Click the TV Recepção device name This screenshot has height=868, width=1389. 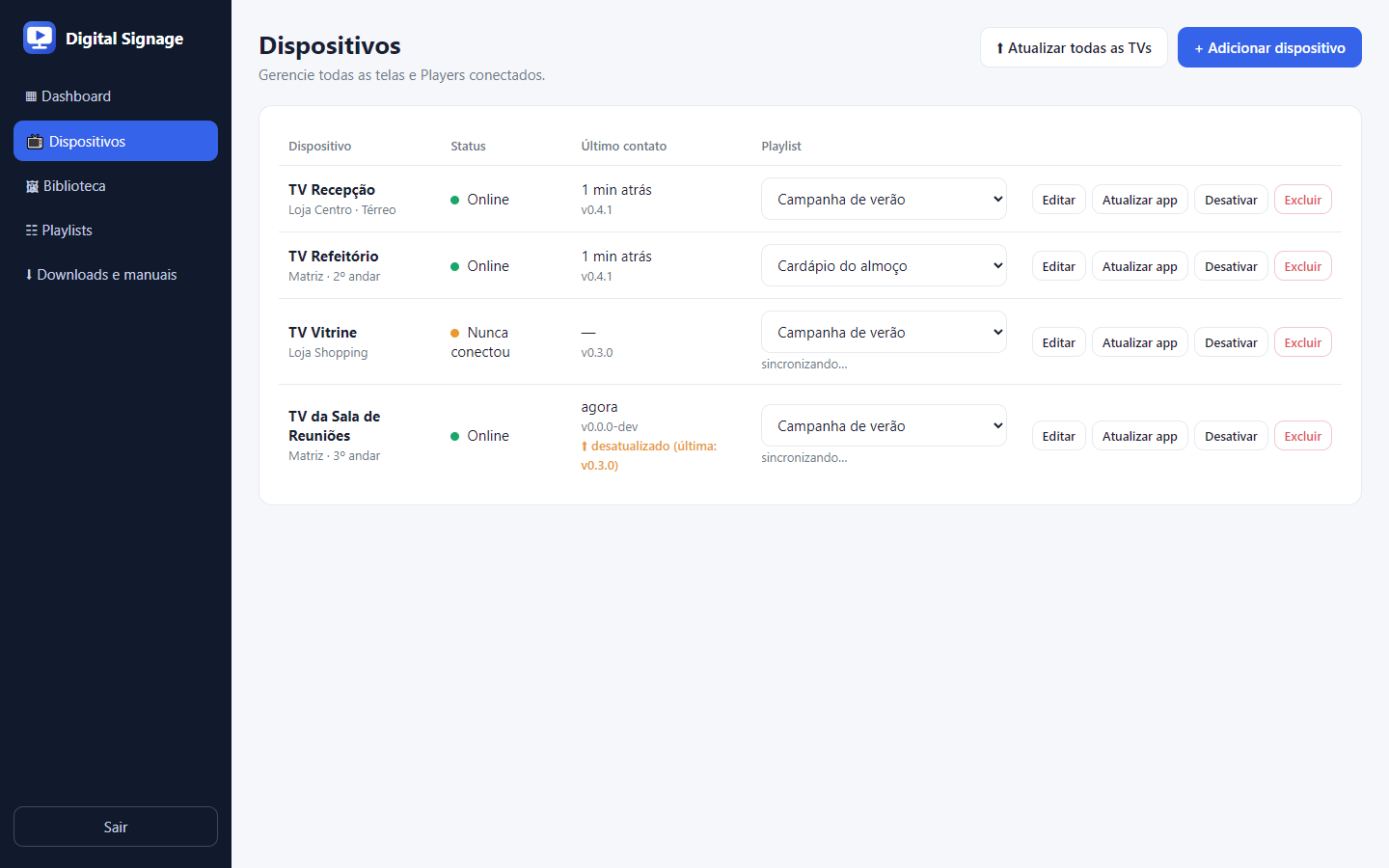coord(332,190)
